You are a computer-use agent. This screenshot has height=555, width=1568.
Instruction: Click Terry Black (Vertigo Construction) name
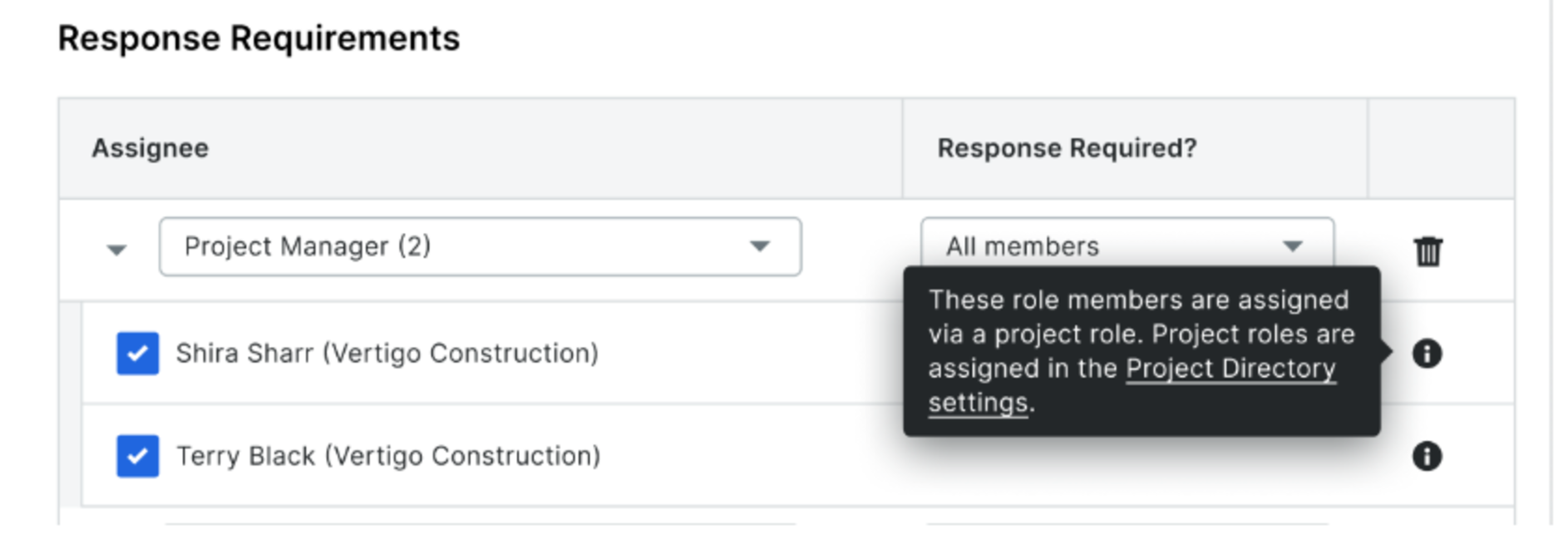pyautogui.click(x=388, y=456)
